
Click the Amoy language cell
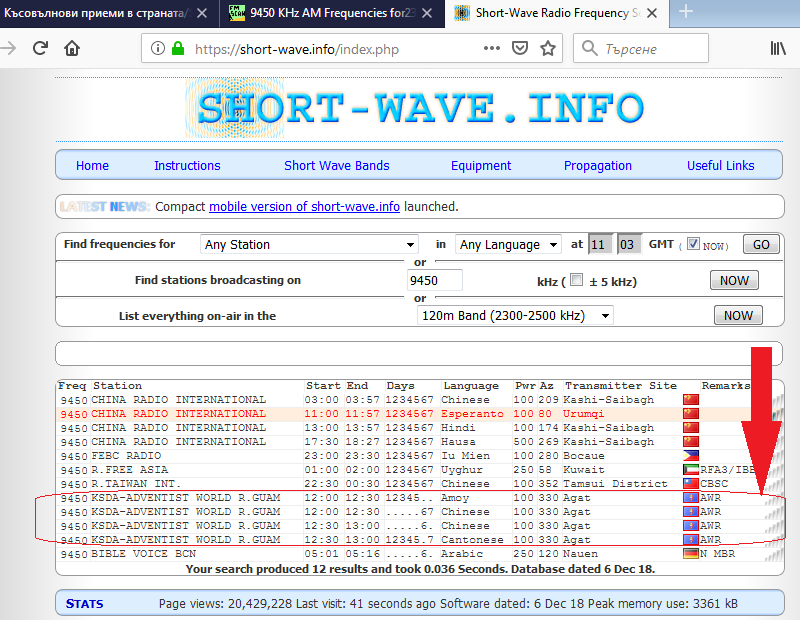455,498
